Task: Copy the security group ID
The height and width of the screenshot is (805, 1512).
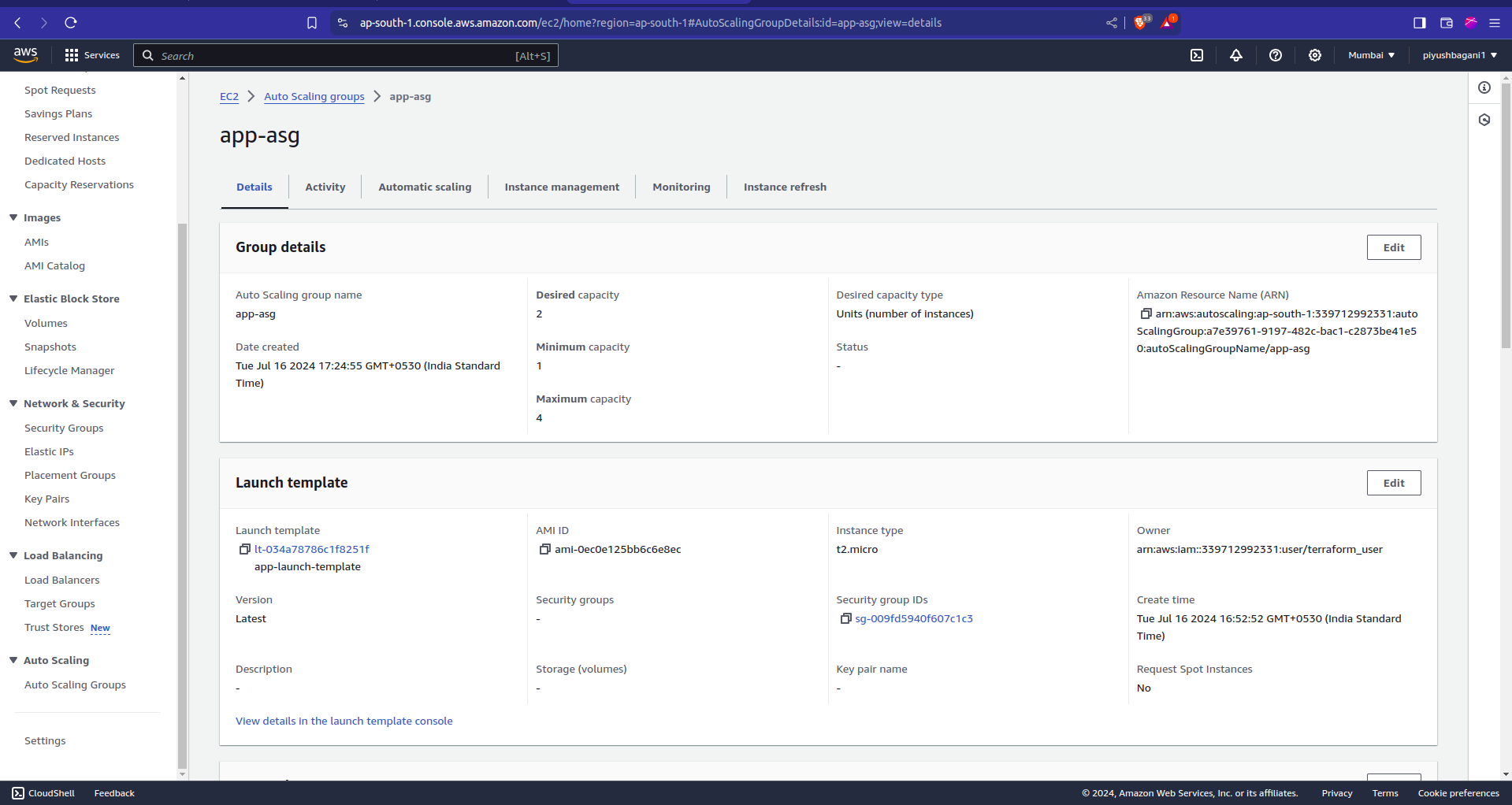Action: tap(845, 618)
